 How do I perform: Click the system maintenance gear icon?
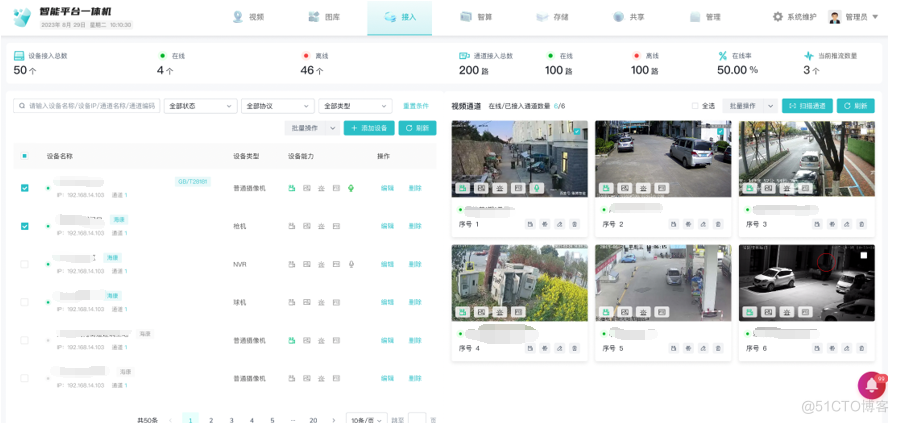point(777,17)
